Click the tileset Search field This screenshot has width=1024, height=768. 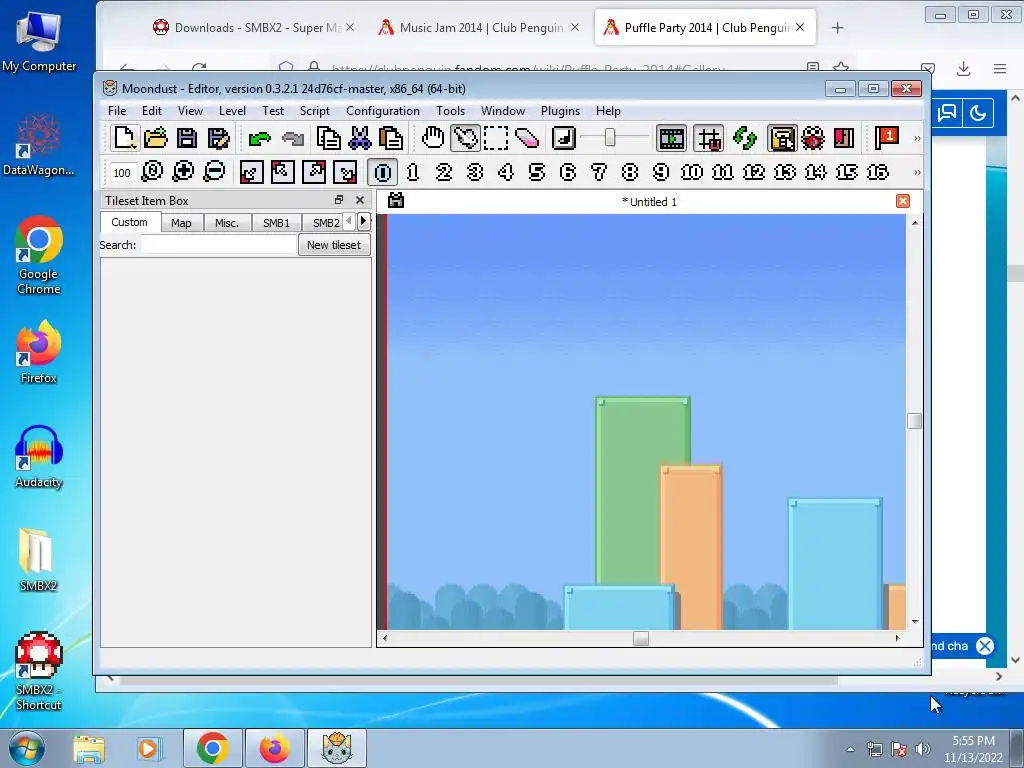coord(219,245)
